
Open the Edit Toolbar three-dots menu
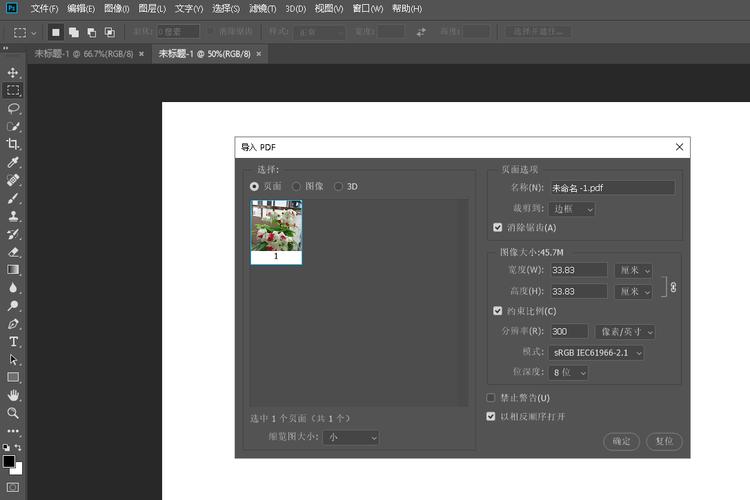(13, 431)
